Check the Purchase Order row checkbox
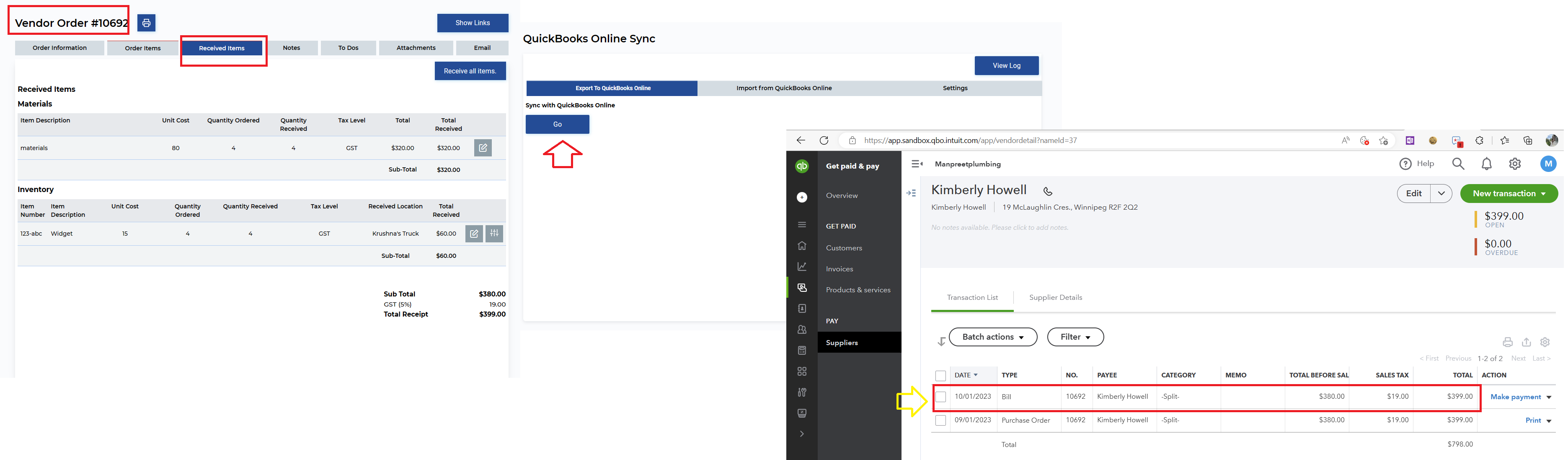 click(x=941, y=421)
